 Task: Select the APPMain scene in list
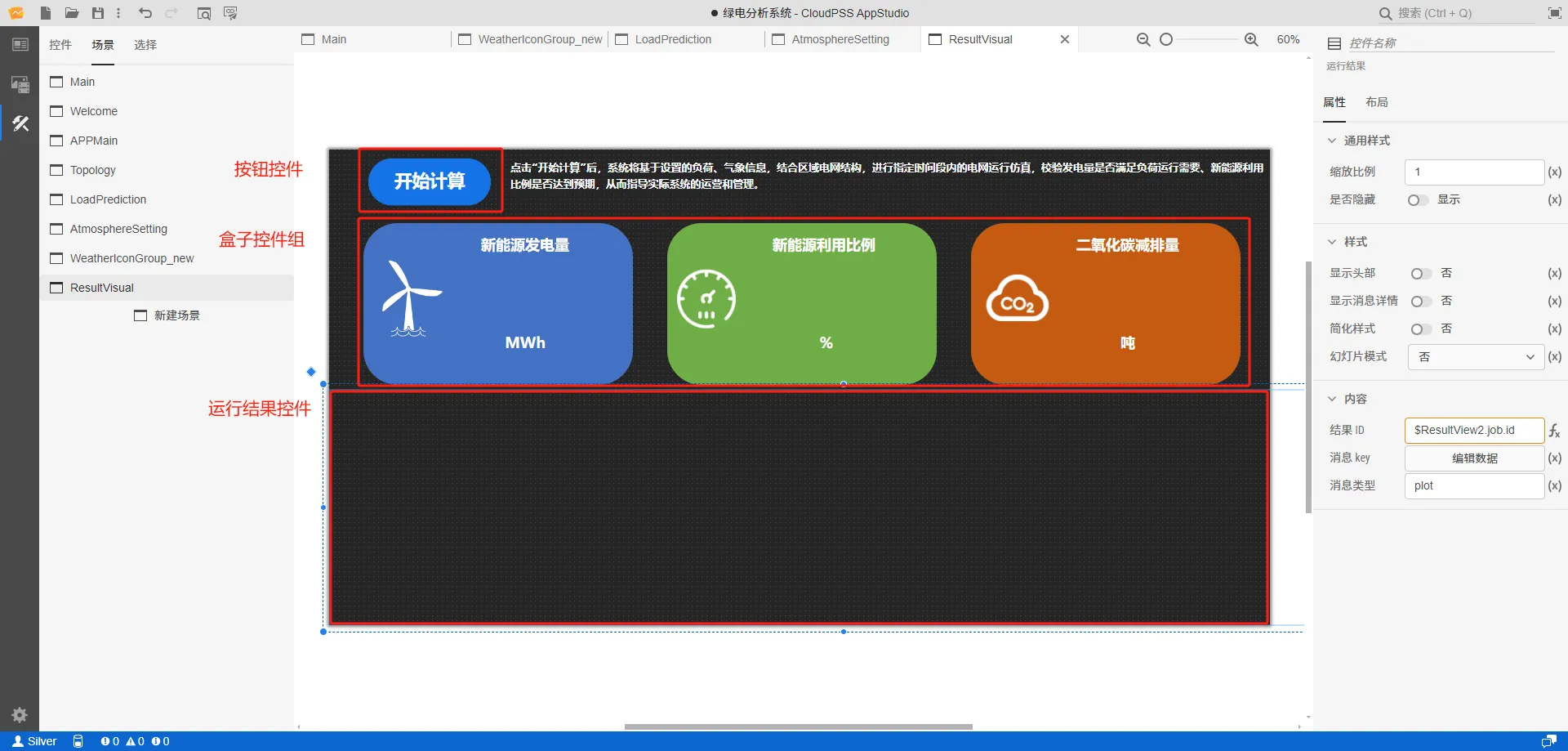point(167,141)
